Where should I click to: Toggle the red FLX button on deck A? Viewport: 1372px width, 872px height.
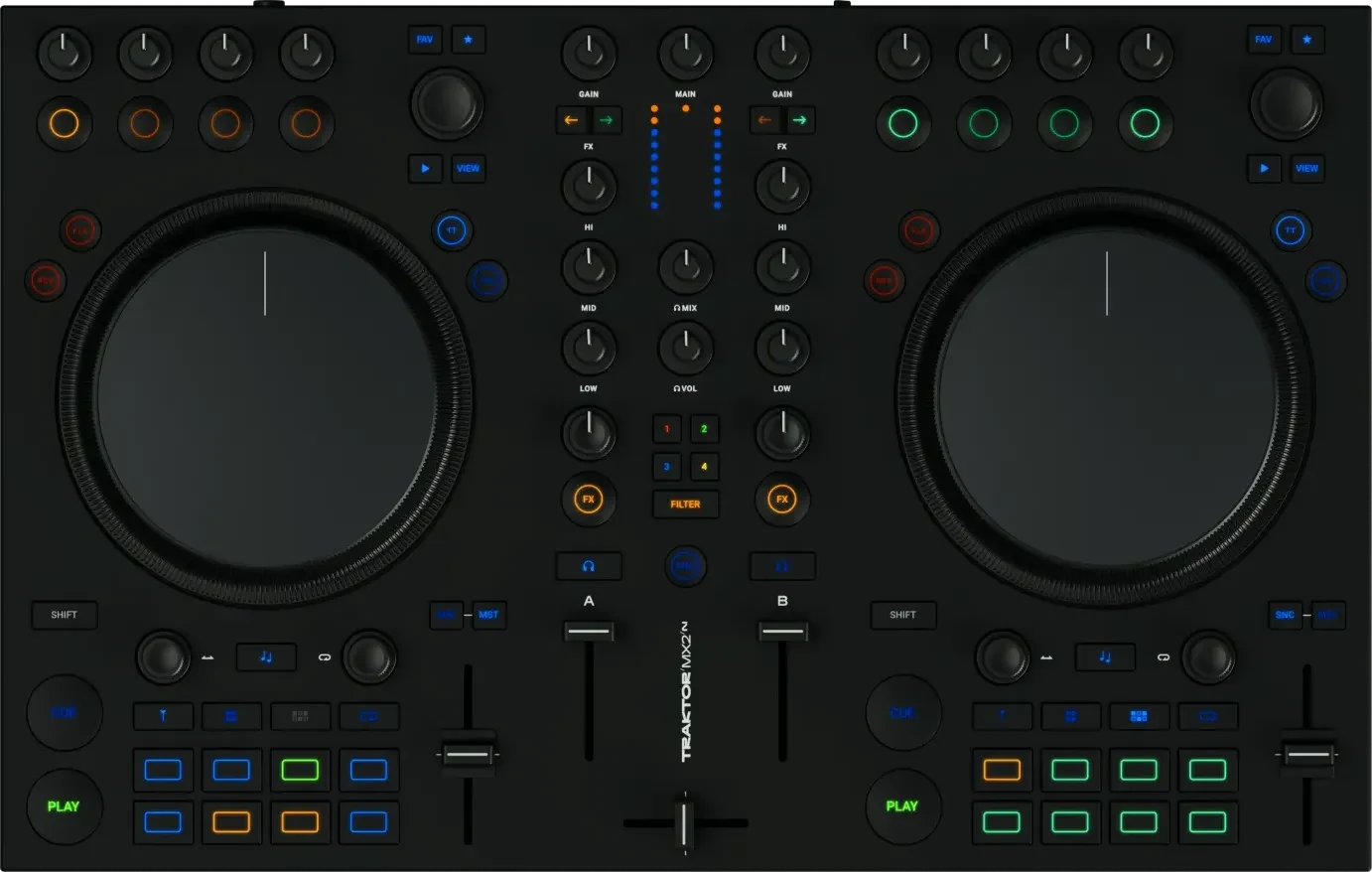[79, 231]
